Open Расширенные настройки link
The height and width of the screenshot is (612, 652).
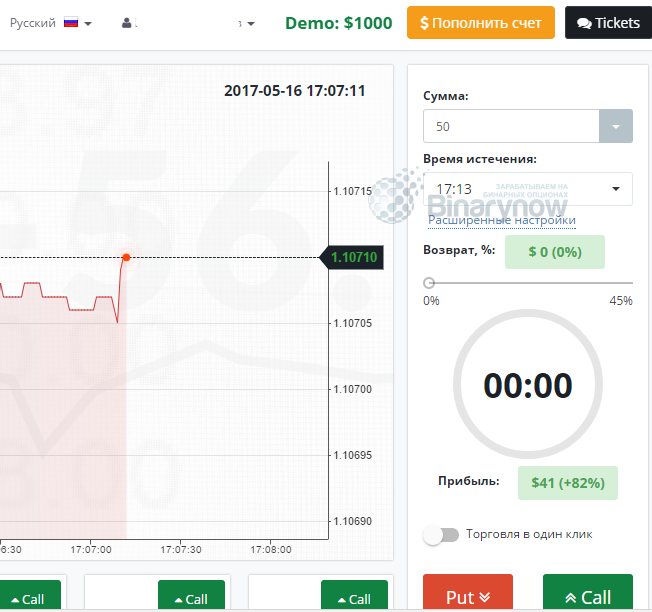(502, 220)
